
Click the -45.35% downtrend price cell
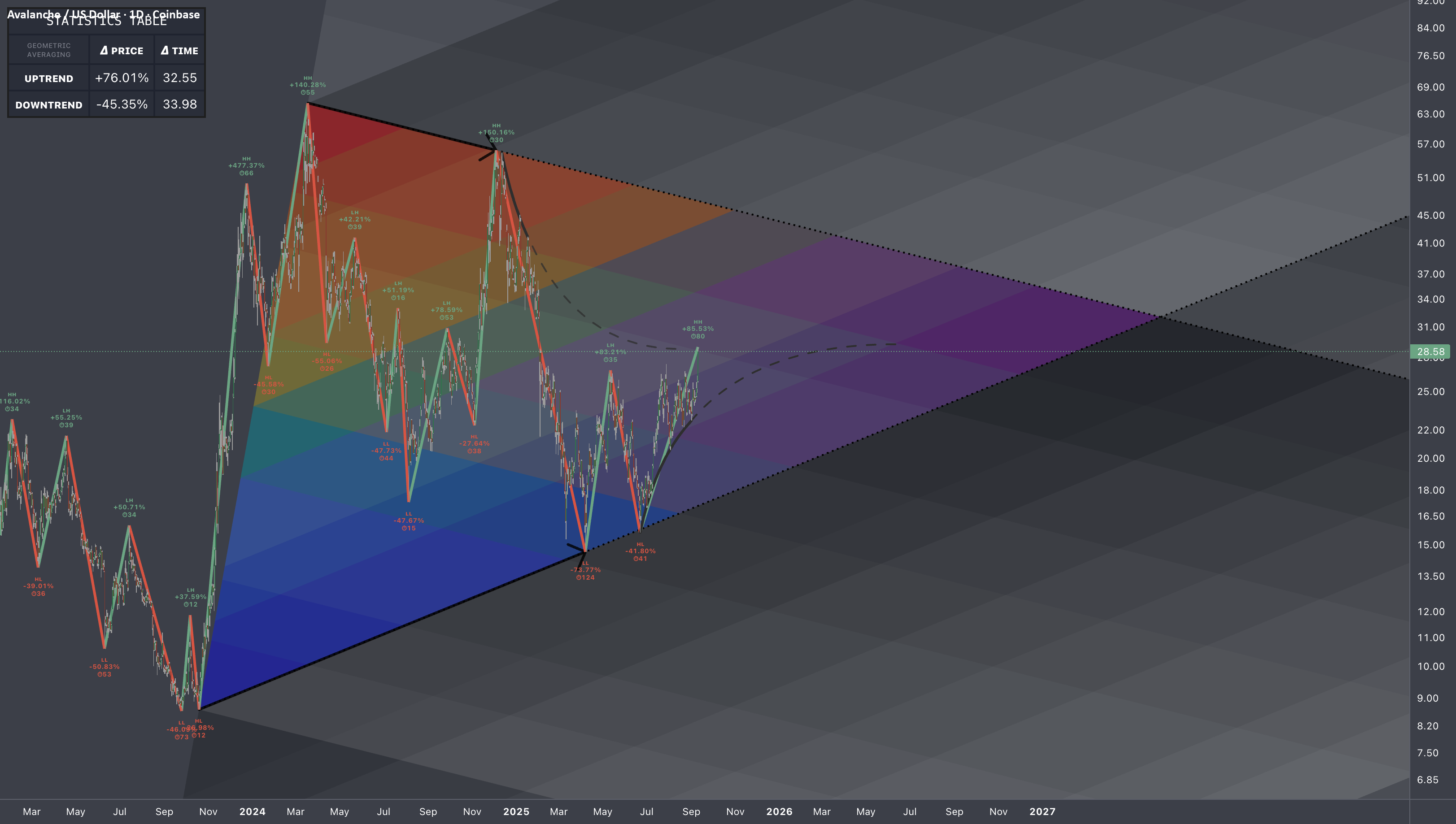tap(122, 105)
